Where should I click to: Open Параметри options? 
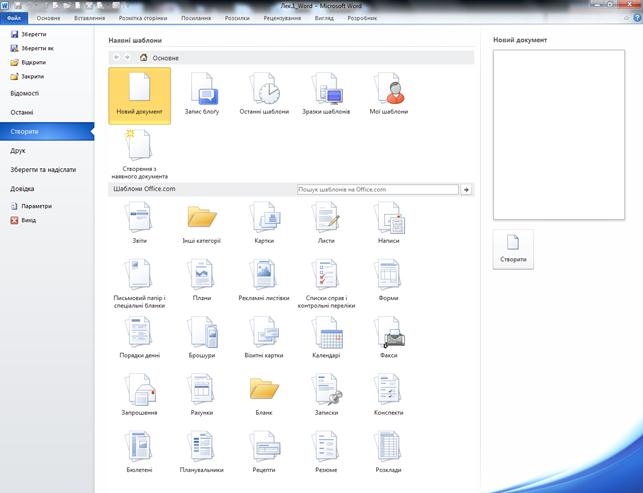tap(31, 206)
